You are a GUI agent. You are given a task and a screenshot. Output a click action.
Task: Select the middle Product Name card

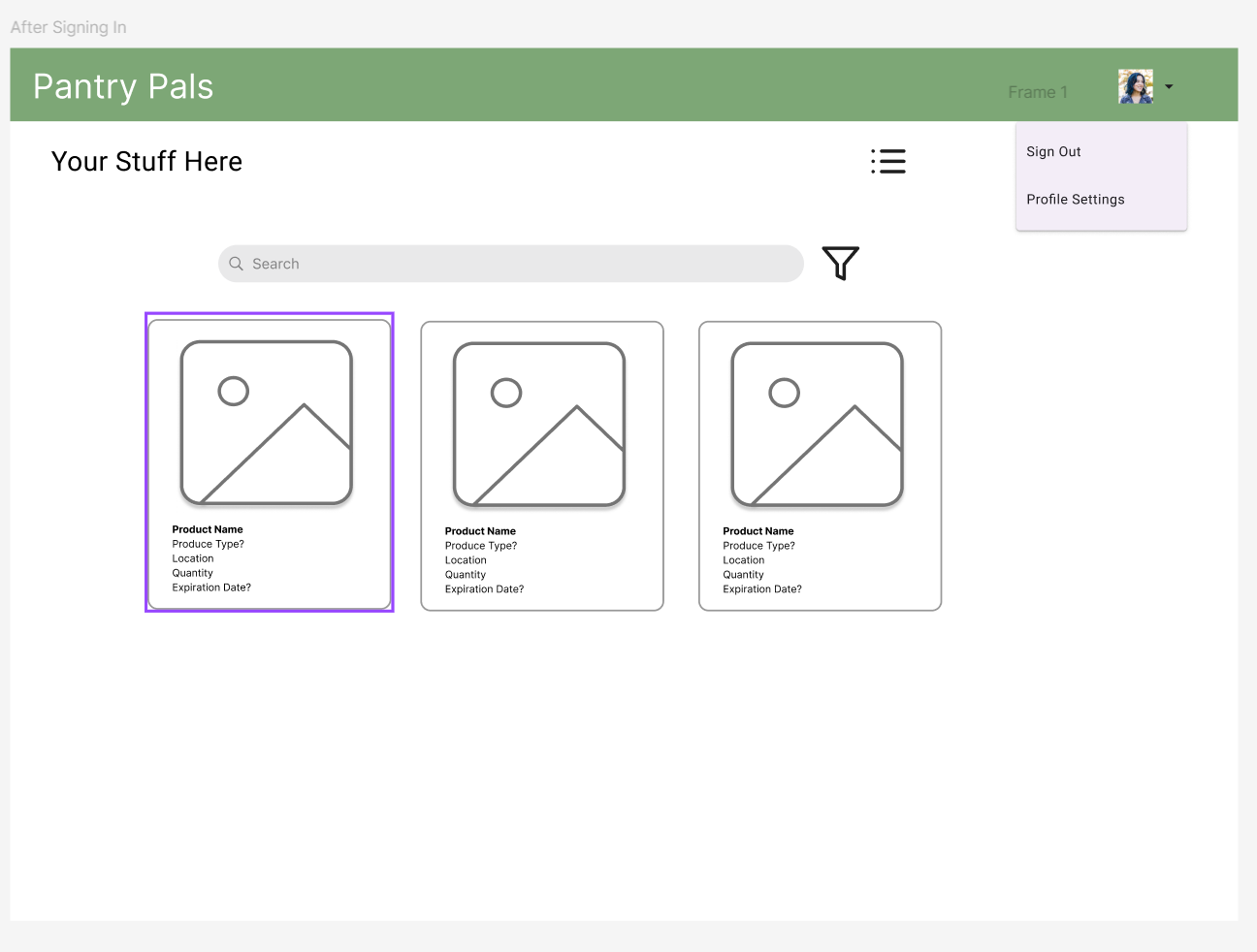(x=541, y=465)
